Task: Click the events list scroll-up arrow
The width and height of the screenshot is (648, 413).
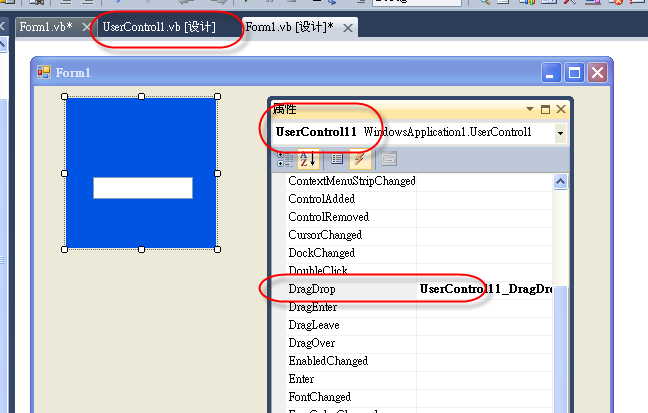Action: pos(560,182)
